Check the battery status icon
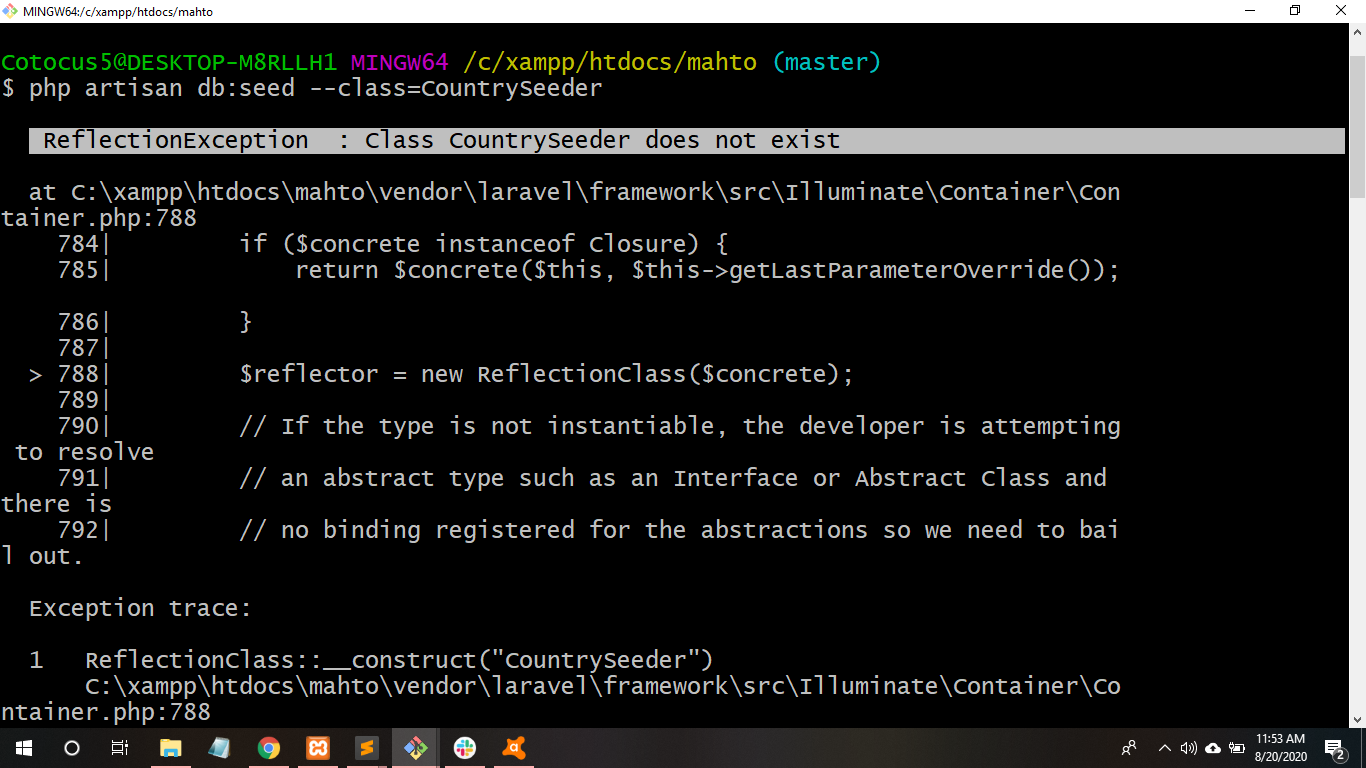This screenshot has width=1366, height=768. [x=1237, y=748]
